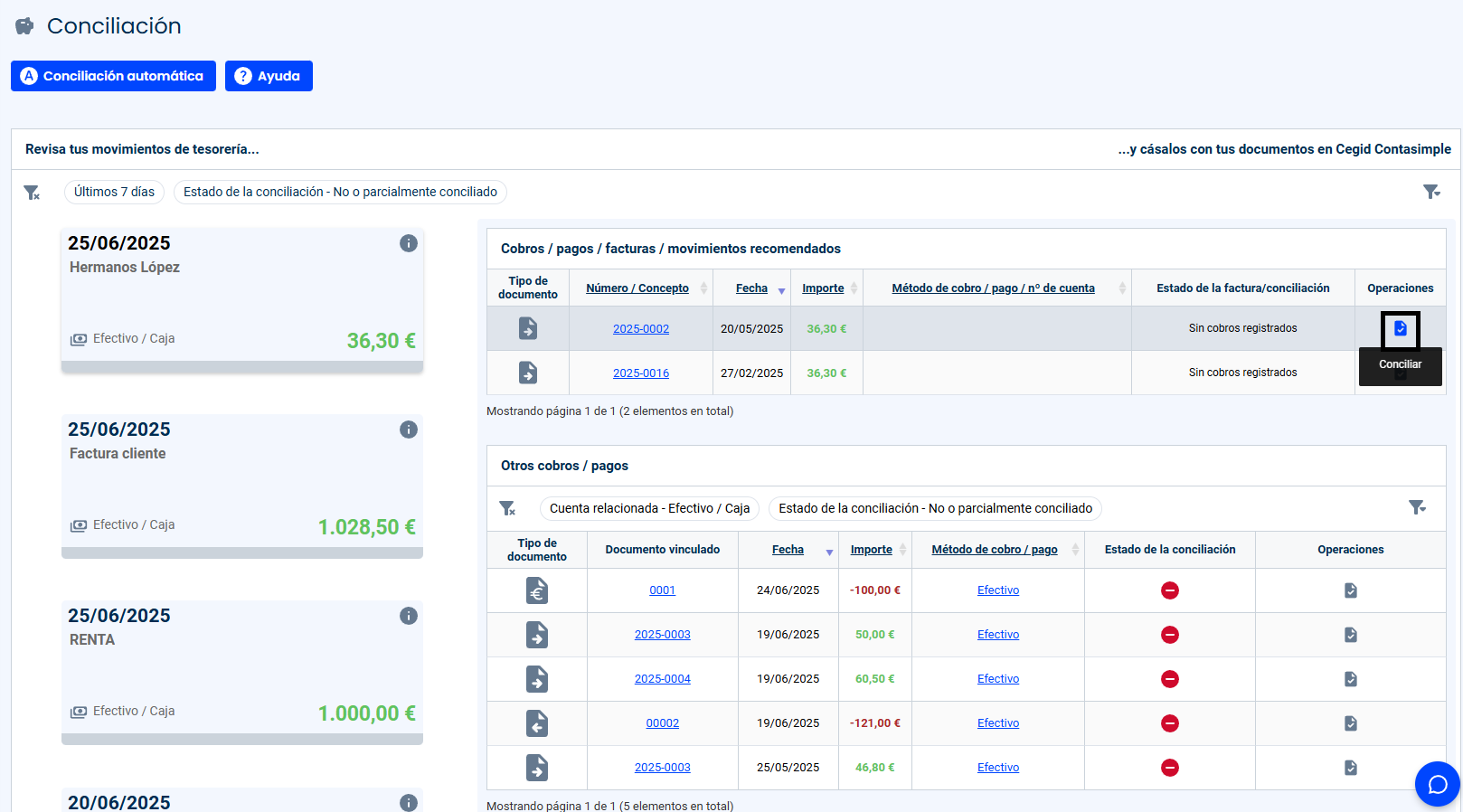Reconcile the 50,00 € payment via operations icon
This screenshot has height=812, width=1463.
click(x=1351, y=635)
